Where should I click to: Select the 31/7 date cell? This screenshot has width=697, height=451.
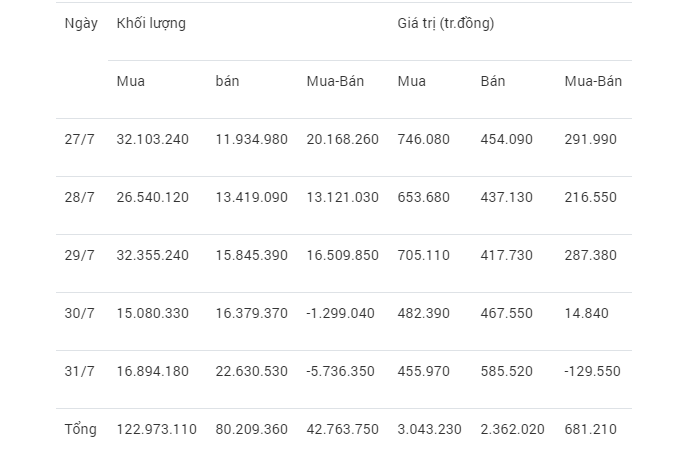point(78,371)
